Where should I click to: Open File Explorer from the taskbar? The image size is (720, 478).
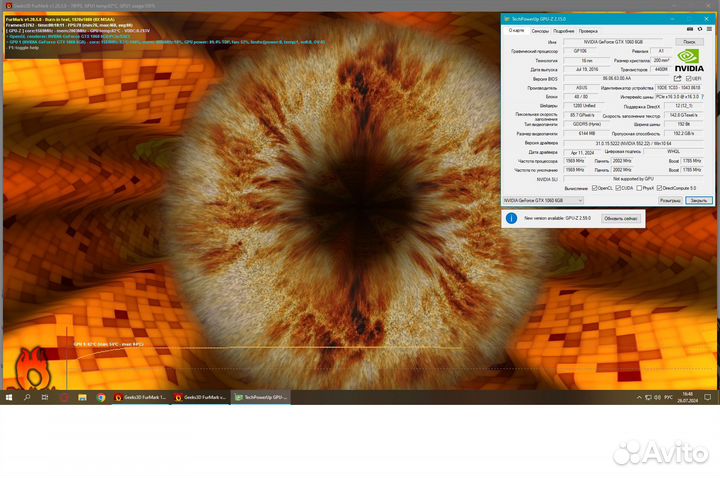click(x=82, y=397)
